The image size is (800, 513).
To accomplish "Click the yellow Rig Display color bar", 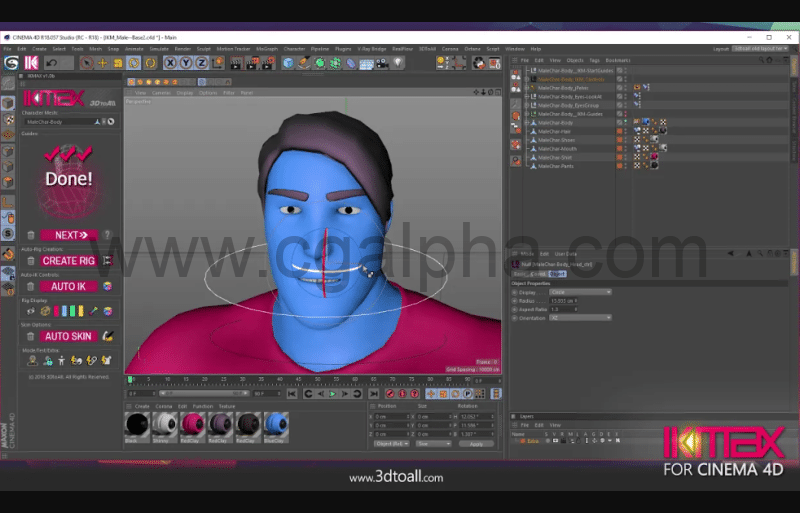I will pos(81,311).
